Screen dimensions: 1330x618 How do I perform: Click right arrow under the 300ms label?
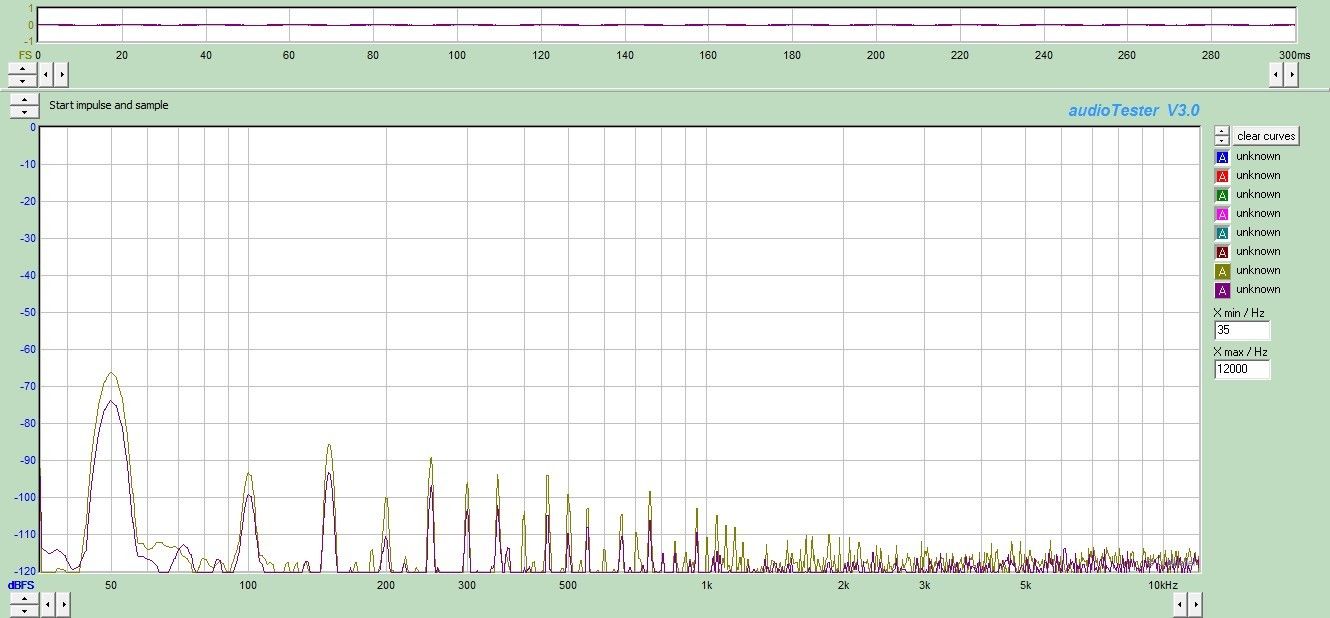coord(1291,74)
